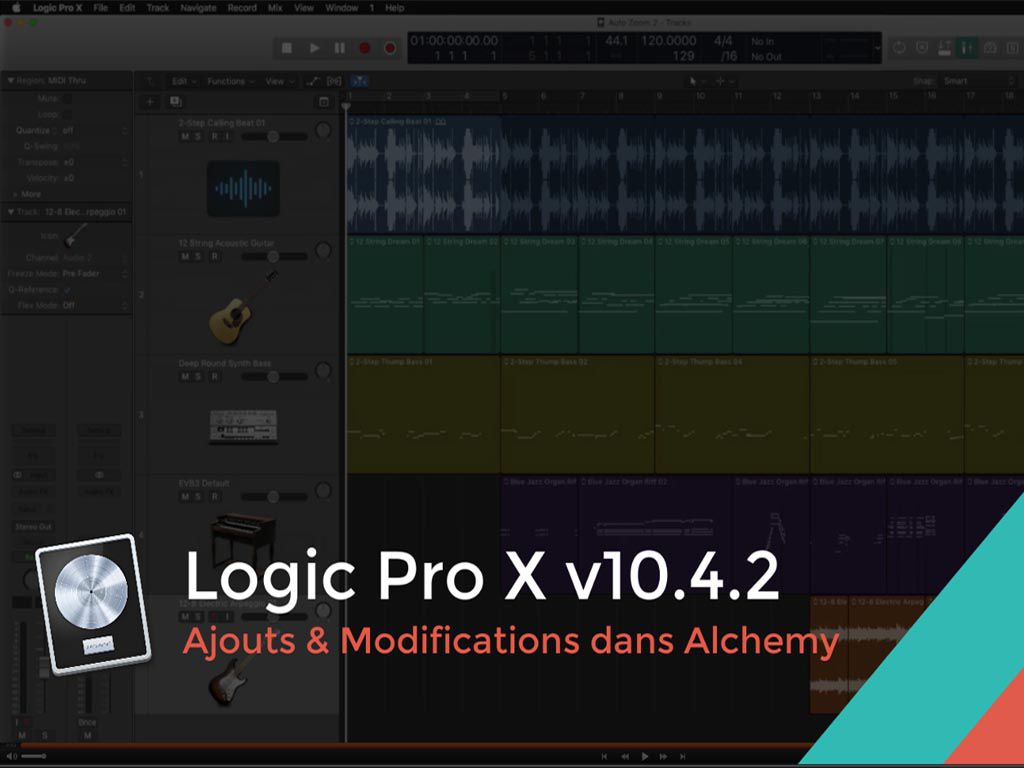Click the acoustic guitar track icon

click(x=243, y=307)
